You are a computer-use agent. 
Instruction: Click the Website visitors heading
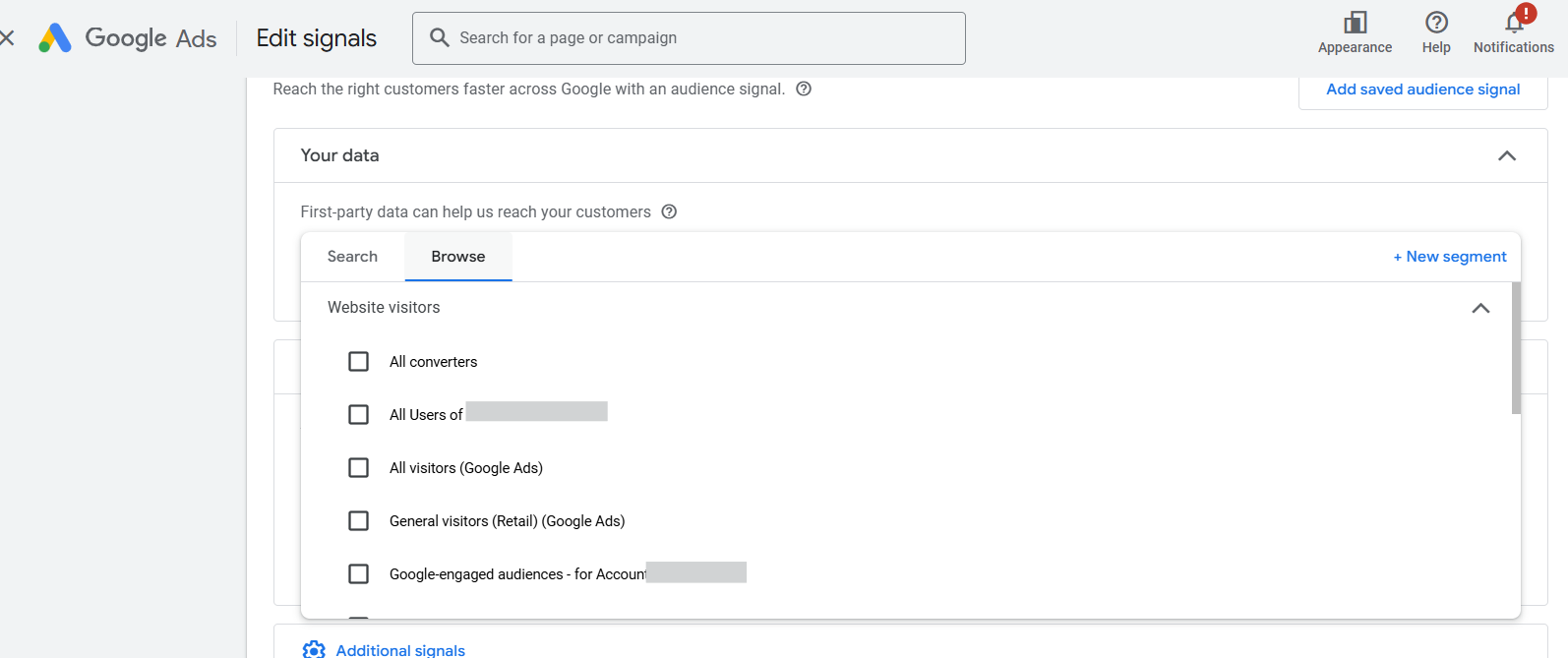(384, 308)
